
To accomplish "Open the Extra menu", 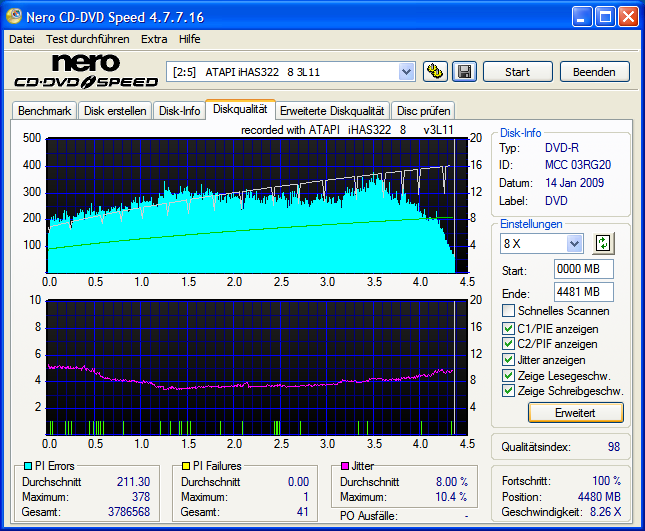I will click(154, 39).
